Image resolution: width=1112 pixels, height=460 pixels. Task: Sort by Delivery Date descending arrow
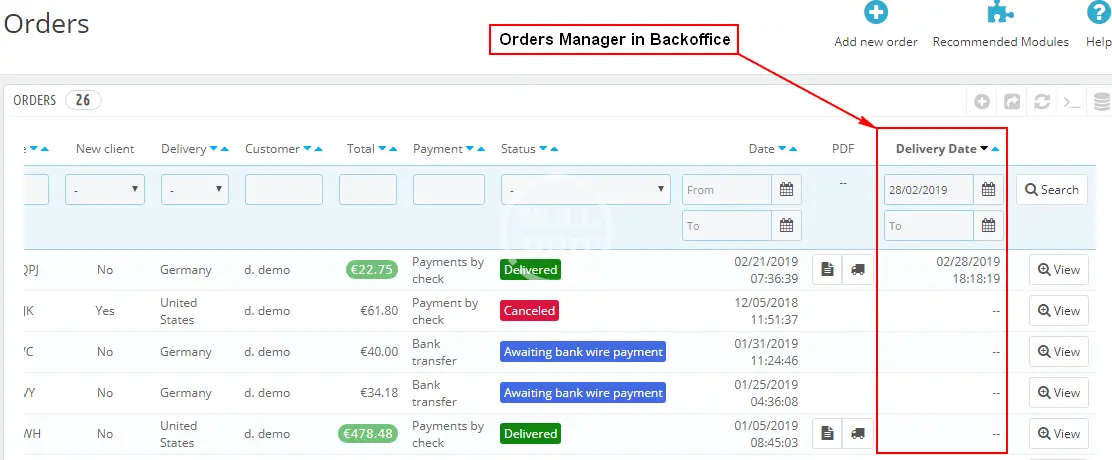point(984,149)
